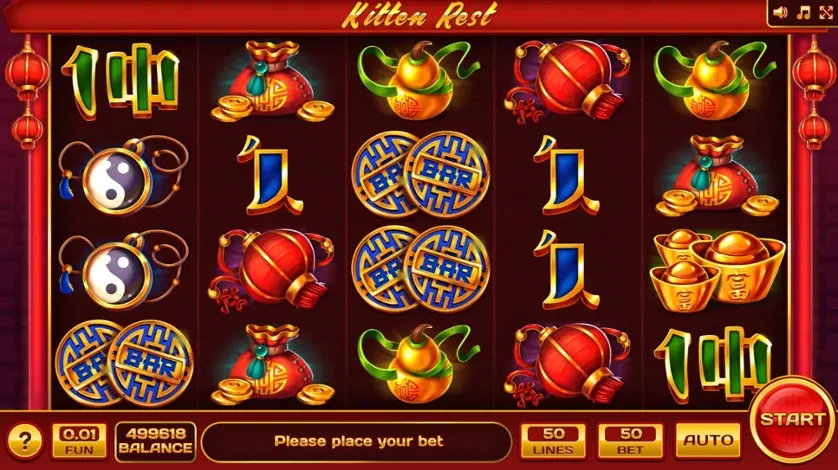The image size is (838, 470).
Task: Click the Kitten Rest title banner
Action: coord(420,15)
